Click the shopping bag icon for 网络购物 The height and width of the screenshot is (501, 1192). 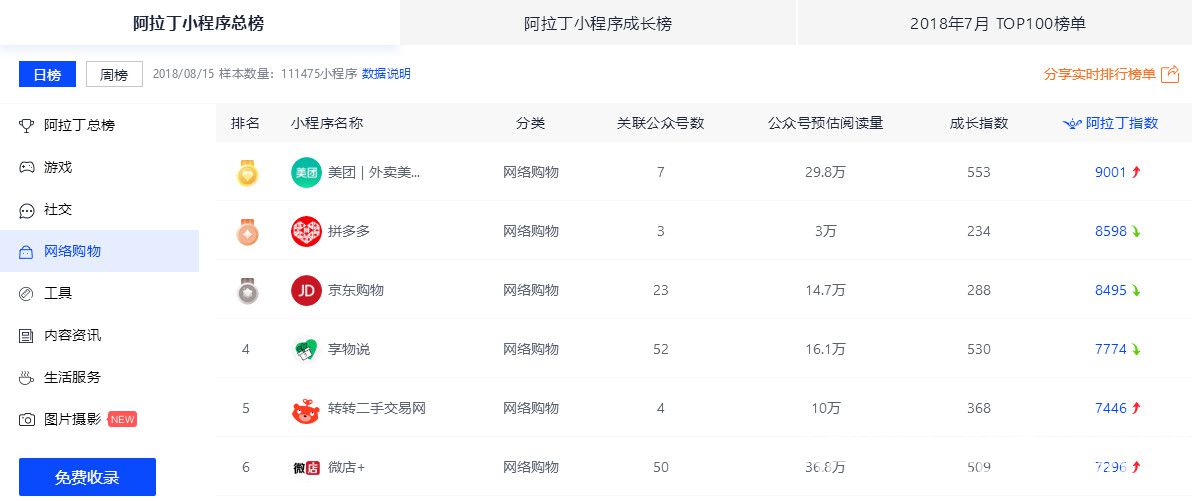point(27,252)
